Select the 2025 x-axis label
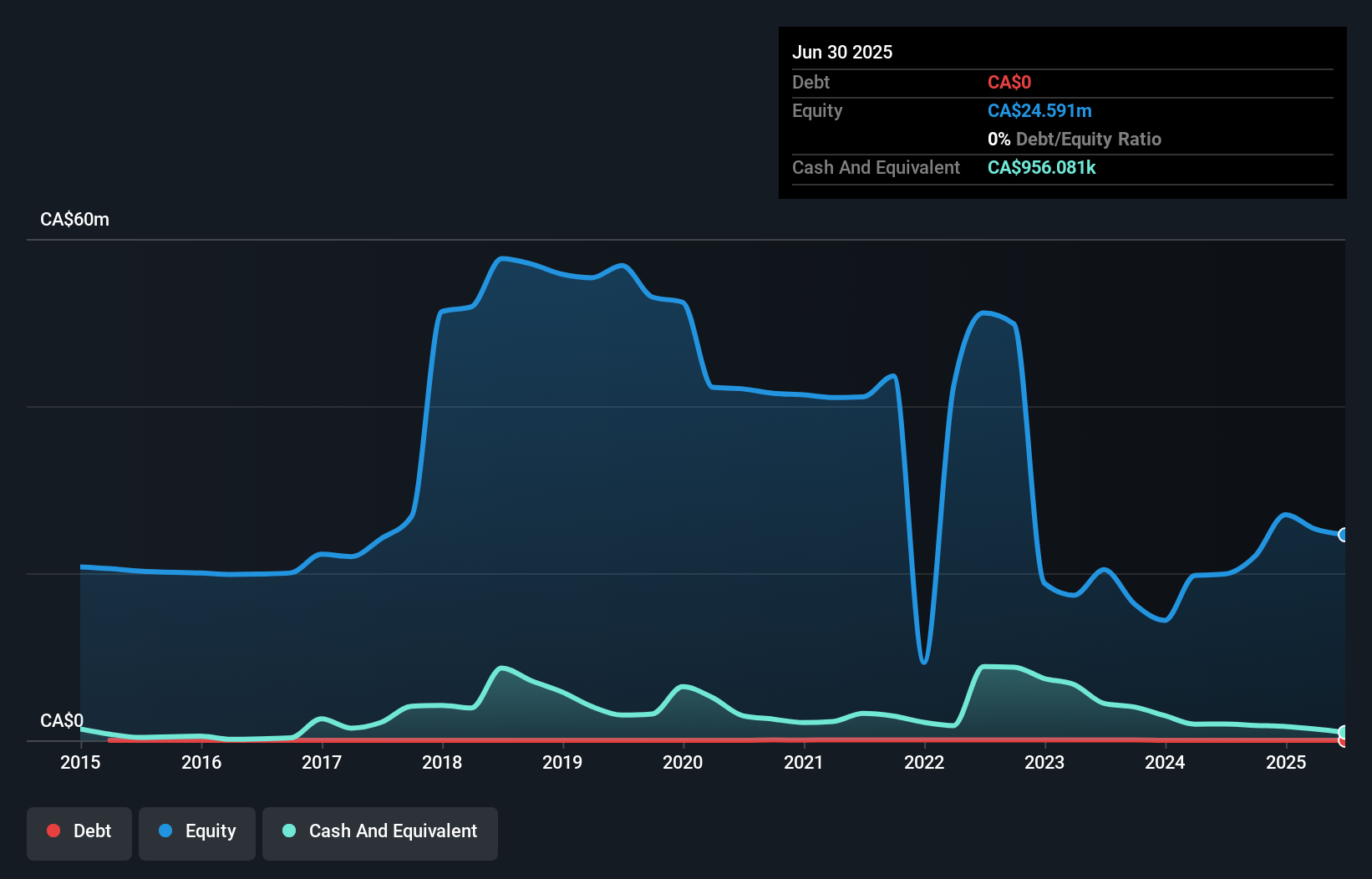This screenshot has width=1372, height=879. 1286,762
